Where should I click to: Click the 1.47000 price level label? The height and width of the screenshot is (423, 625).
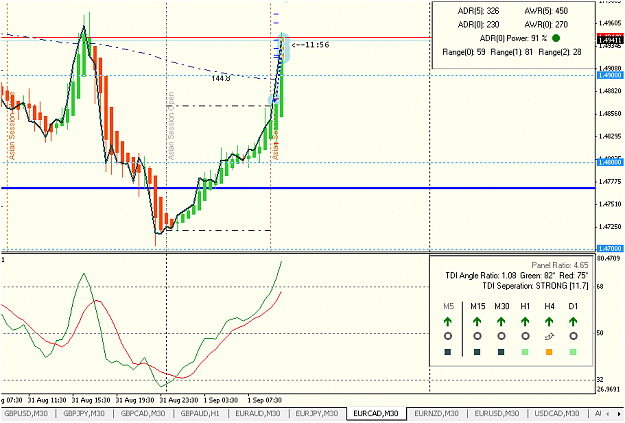tap(610, 248)
